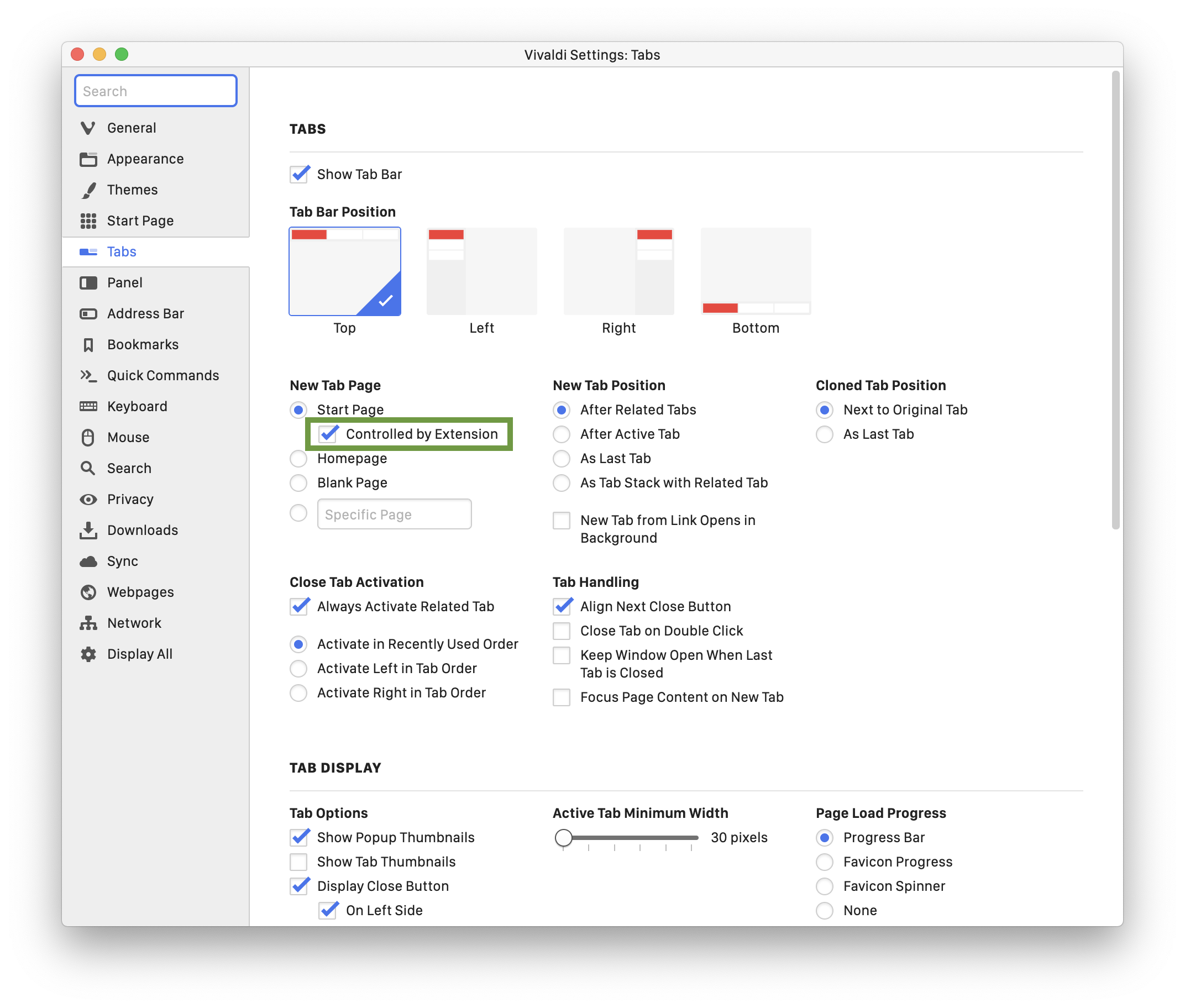Select Left tab bar position thumbnail

[481, 271]
